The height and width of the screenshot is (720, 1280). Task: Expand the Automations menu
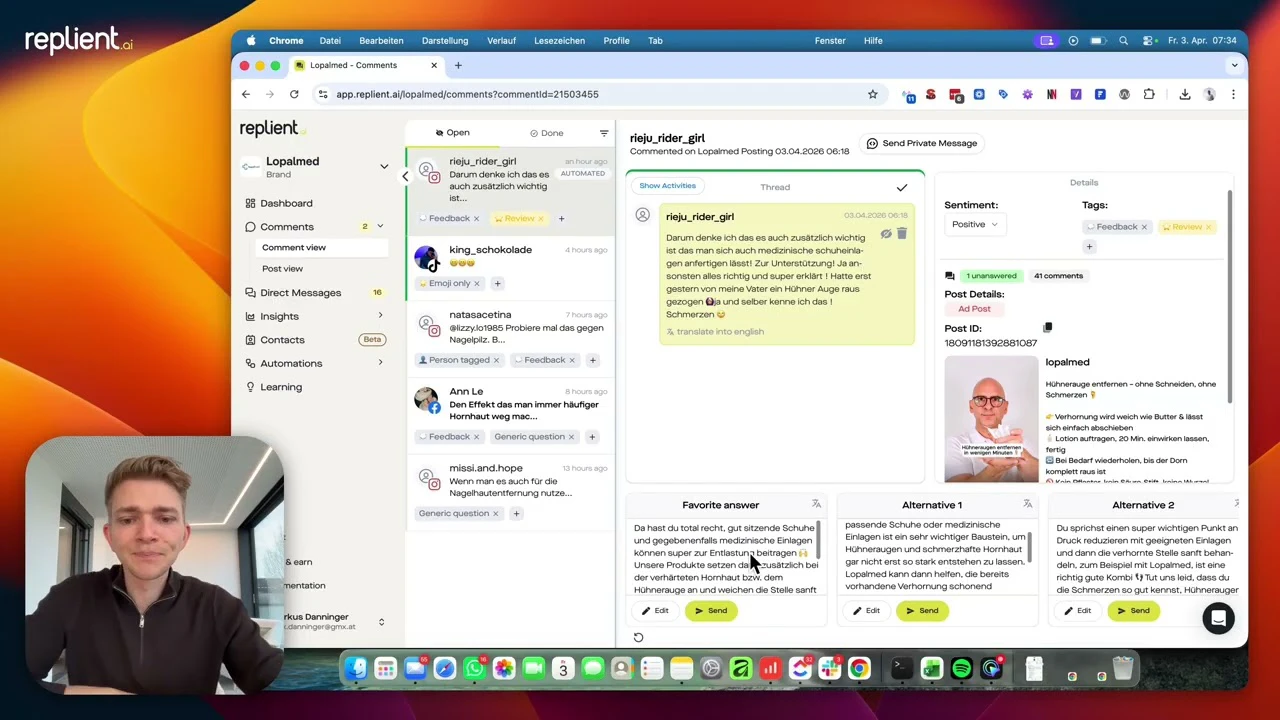[x=380, y=363]
